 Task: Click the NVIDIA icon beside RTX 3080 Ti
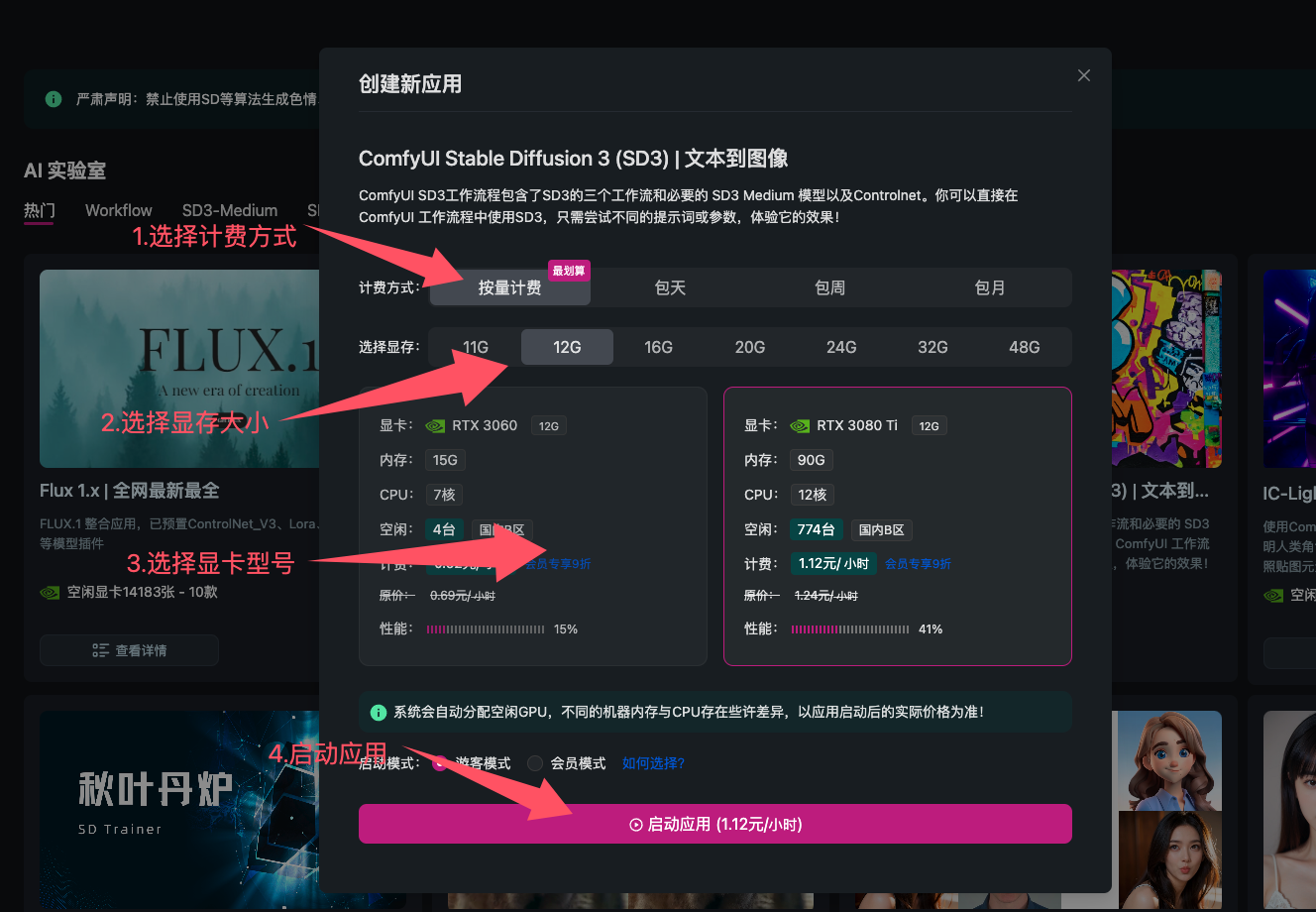point(800,425)
